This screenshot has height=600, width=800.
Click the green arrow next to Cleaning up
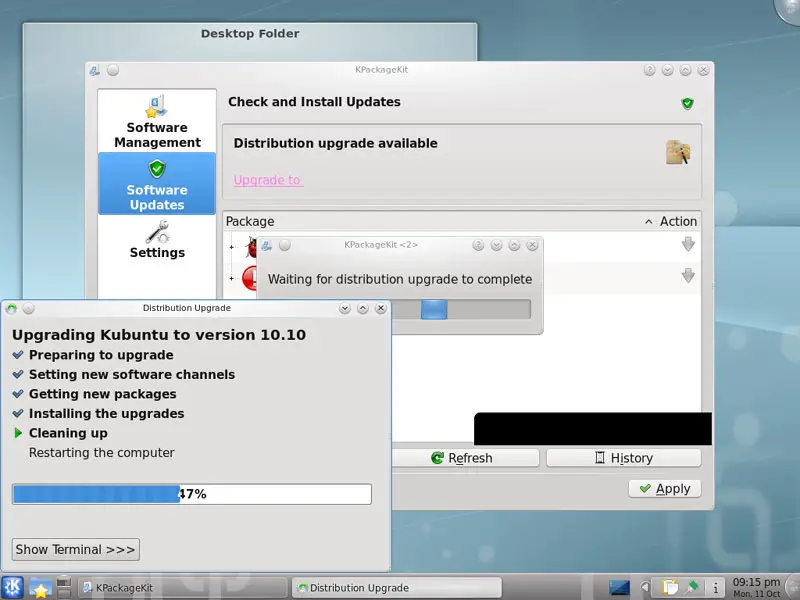click(18, 433)
